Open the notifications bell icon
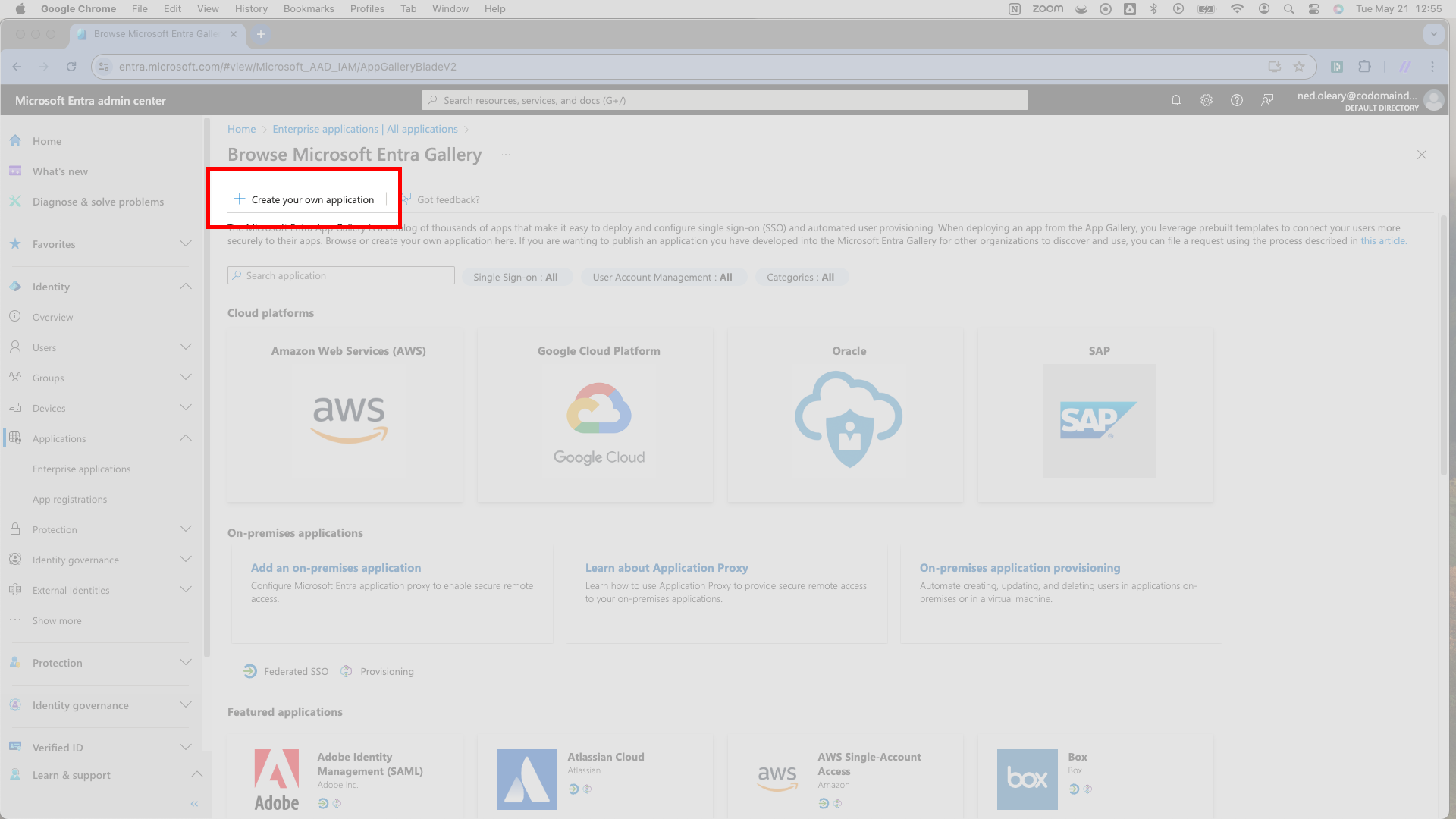 pos(1176,100)
